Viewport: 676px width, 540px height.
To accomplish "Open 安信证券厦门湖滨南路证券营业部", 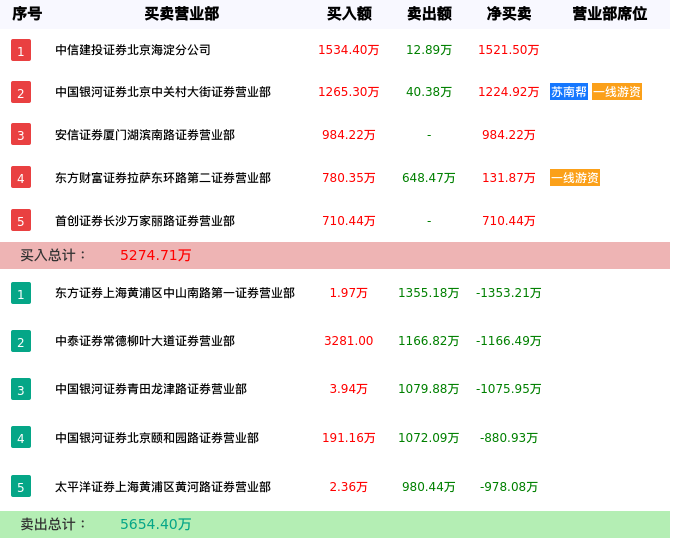I will point(145,135).
